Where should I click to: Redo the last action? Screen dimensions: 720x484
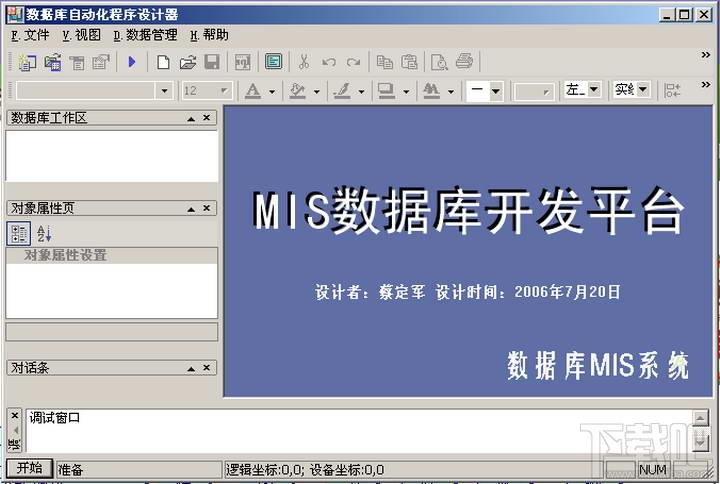pyautogui.click(x=353, y=62)
